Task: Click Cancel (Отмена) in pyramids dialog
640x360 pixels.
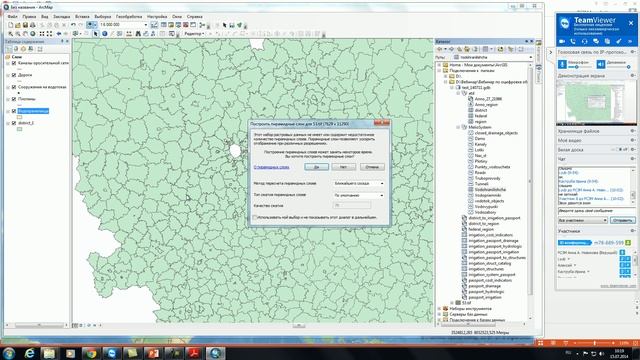Action: 372,167
